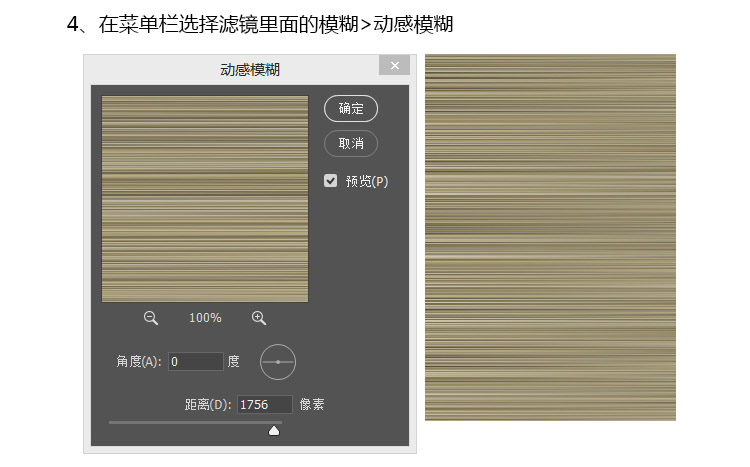Click the step 4 instruction heading
750x467 pixels.
[x=260, y=24]
